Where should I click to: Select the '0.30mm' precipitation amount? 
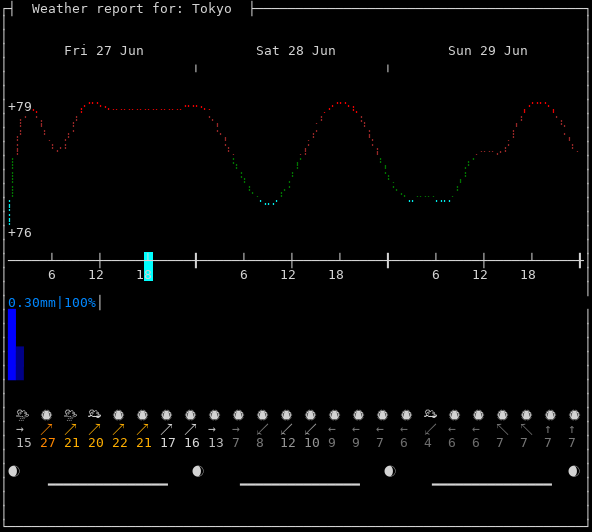pos(32,302)
